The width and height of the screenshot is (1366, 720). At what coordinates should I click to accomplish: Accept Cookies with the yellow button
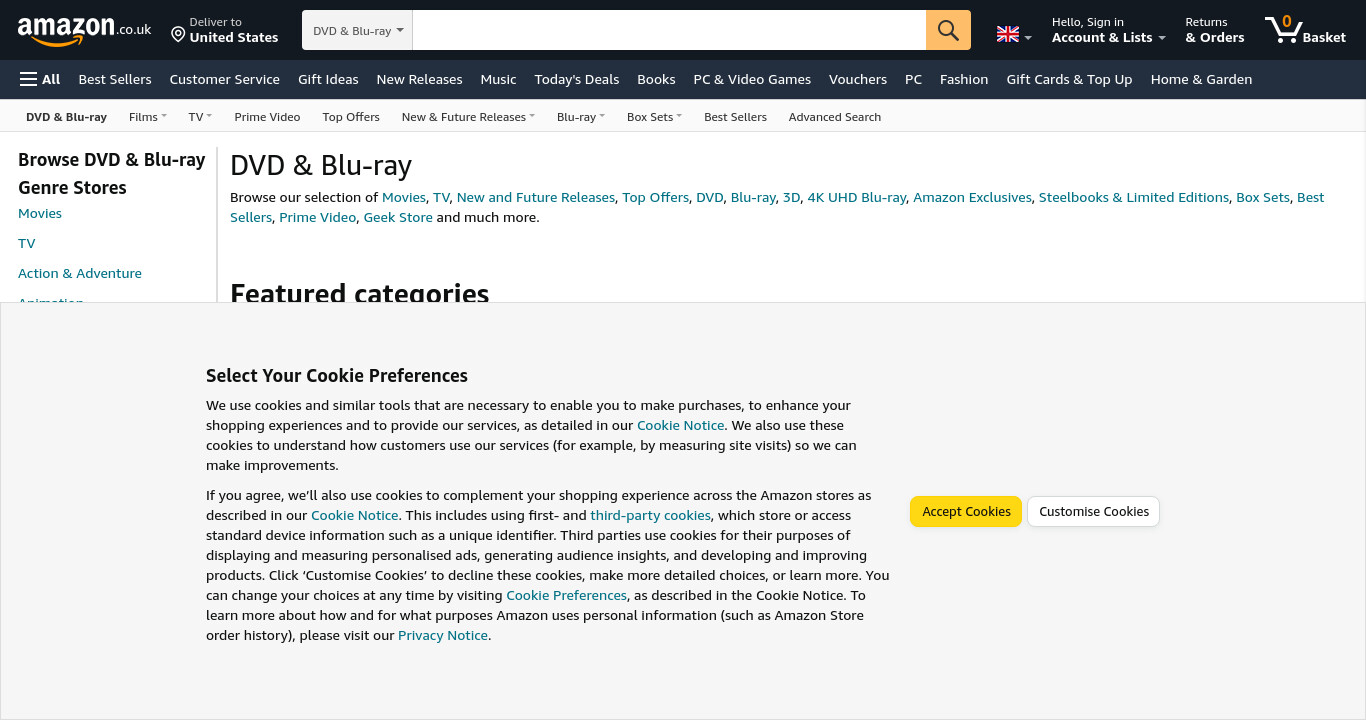[x=966, y=511]
